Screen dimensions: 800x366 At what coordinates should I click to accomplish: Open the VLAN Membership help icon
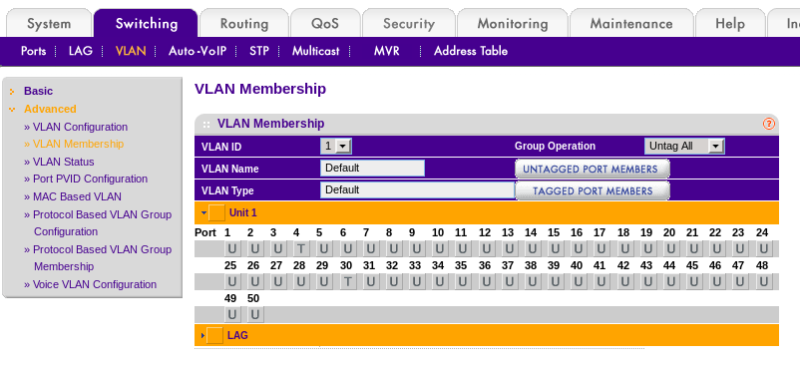(768, 124)
